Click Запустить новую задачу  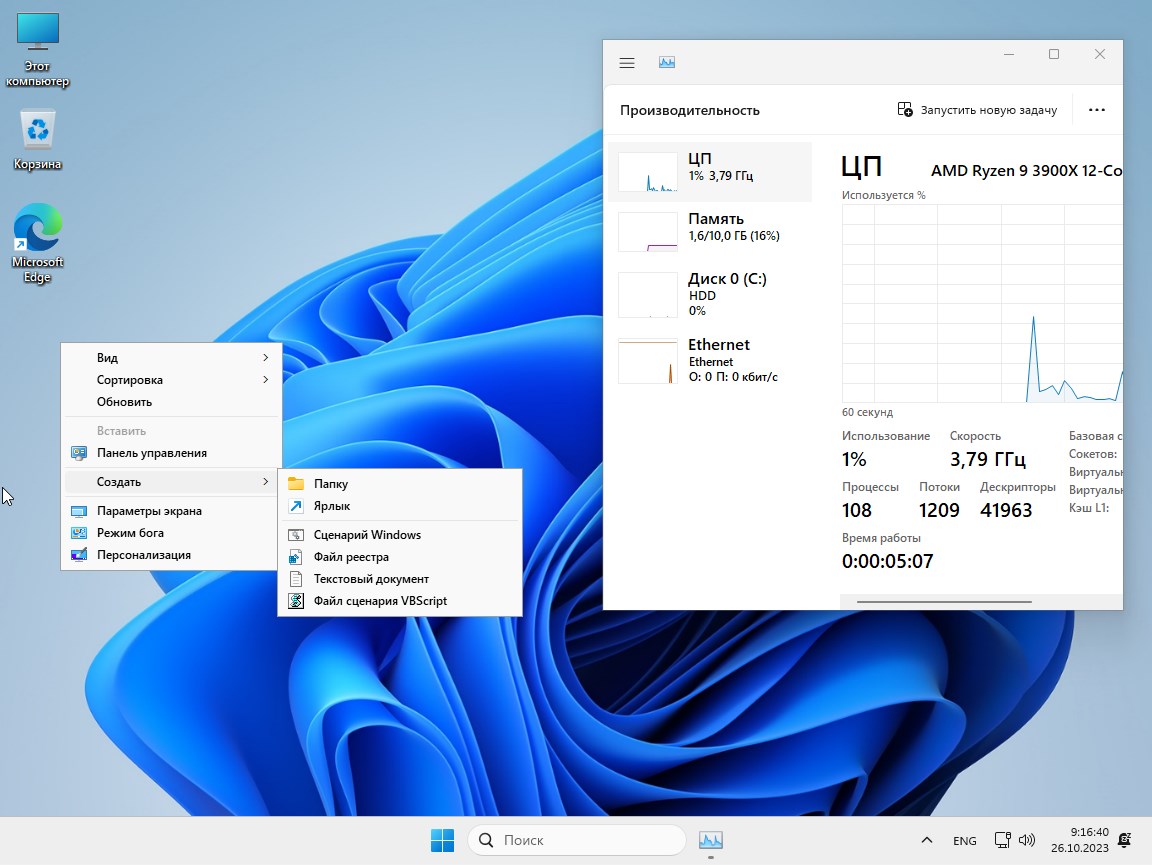[x=977, y=110]
